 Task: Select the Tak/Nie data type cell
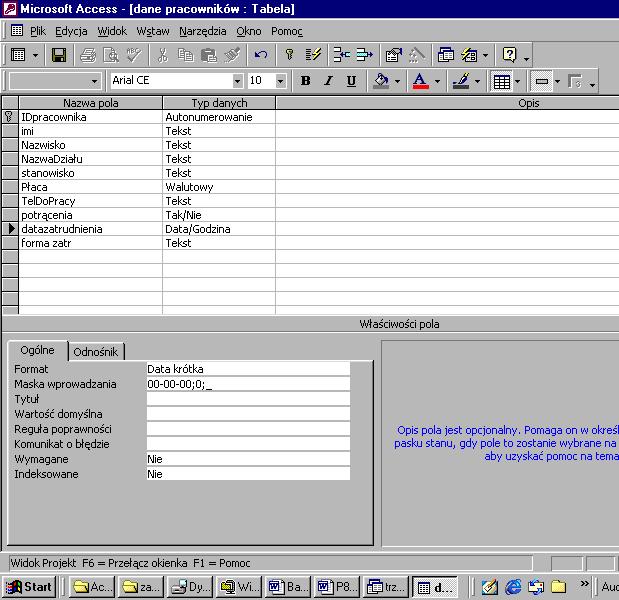(219, 215)
